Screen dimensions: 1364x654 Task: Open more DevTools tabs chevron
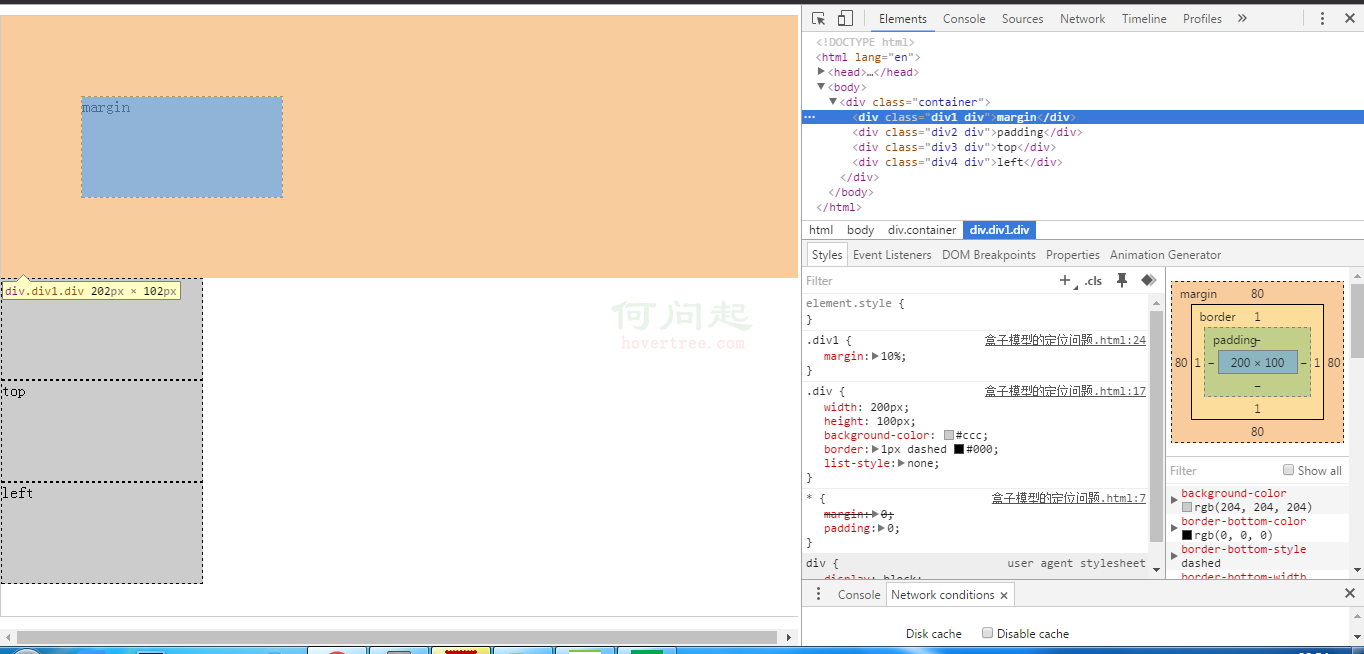click(1242, 19)
